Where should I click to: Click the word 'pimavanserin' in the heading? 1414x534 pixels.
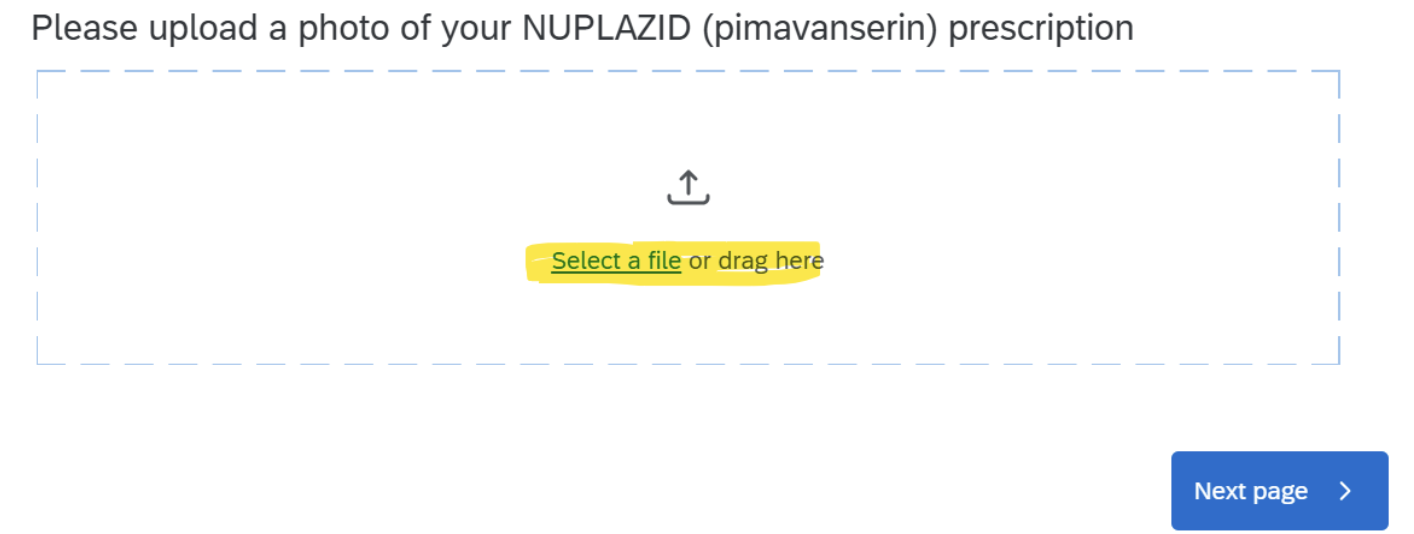pos(819,29)
